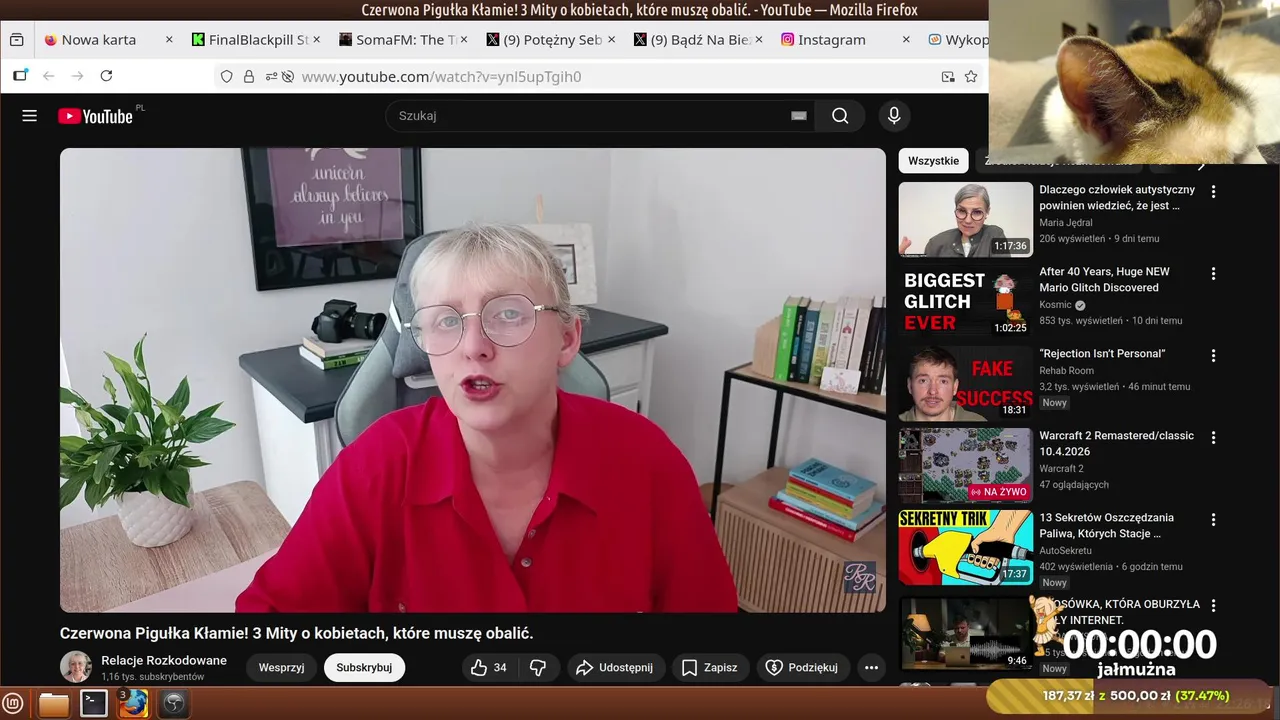This screenshot has width=1280, height=720.
Task: Open options for Warcraft 2 Remastered video
Action: 1214,437
